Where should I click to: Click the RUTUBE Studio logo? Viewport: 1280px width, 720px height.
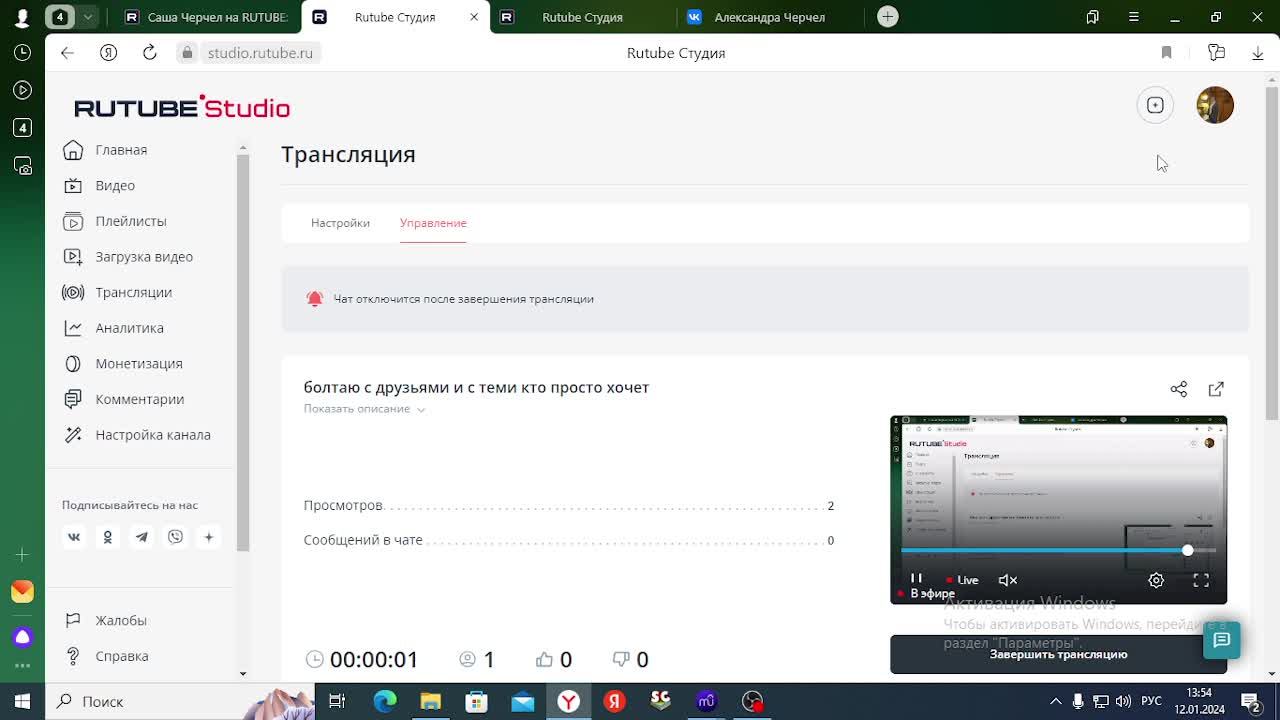tap(182, 107)
